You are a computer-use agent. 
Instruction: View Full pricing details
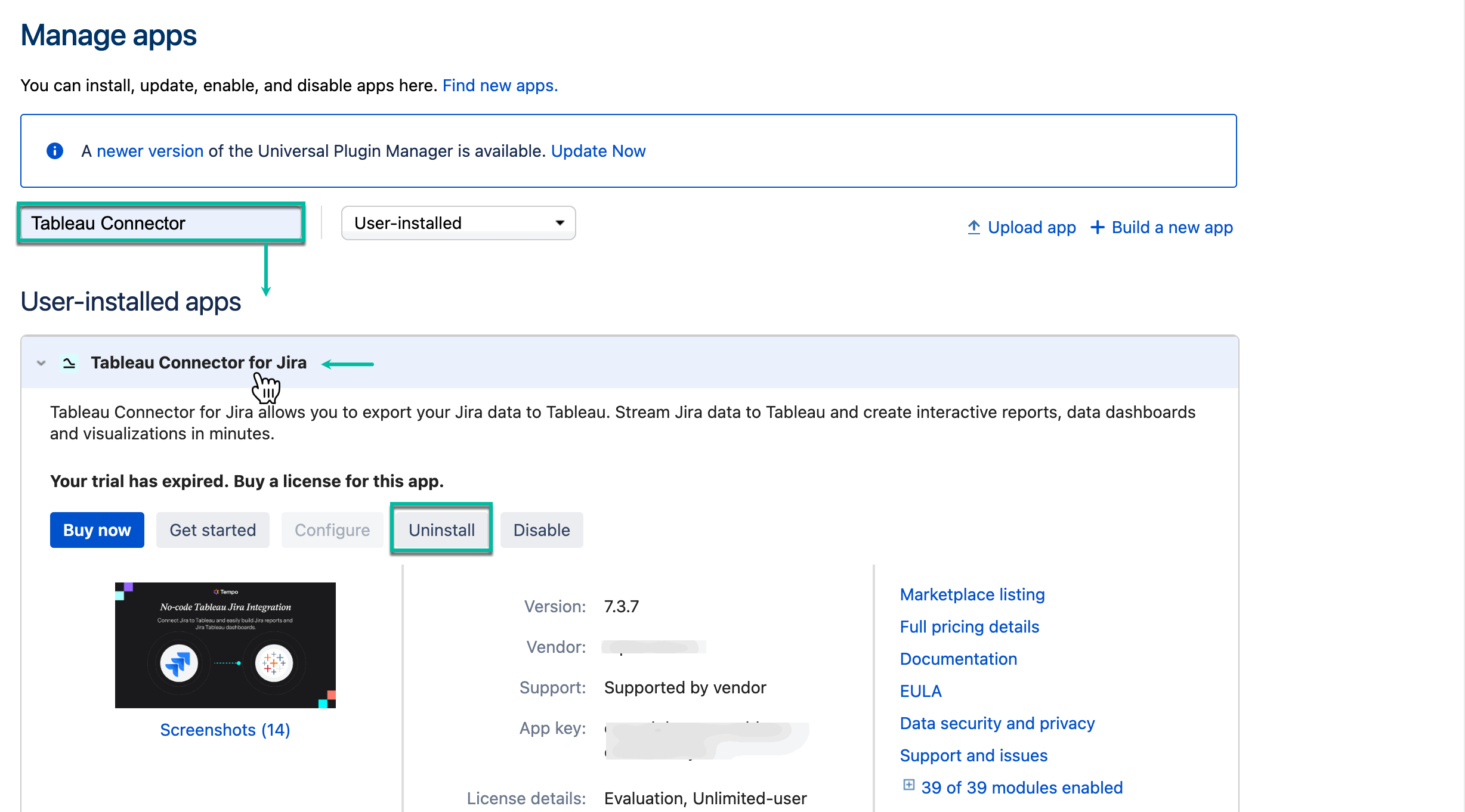[x=969, y=627]
